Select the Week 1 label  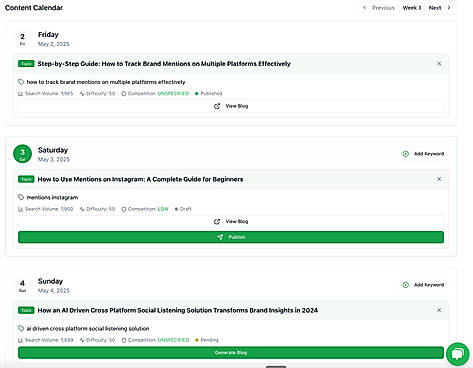pyautogui.click(x=412, y=8)
